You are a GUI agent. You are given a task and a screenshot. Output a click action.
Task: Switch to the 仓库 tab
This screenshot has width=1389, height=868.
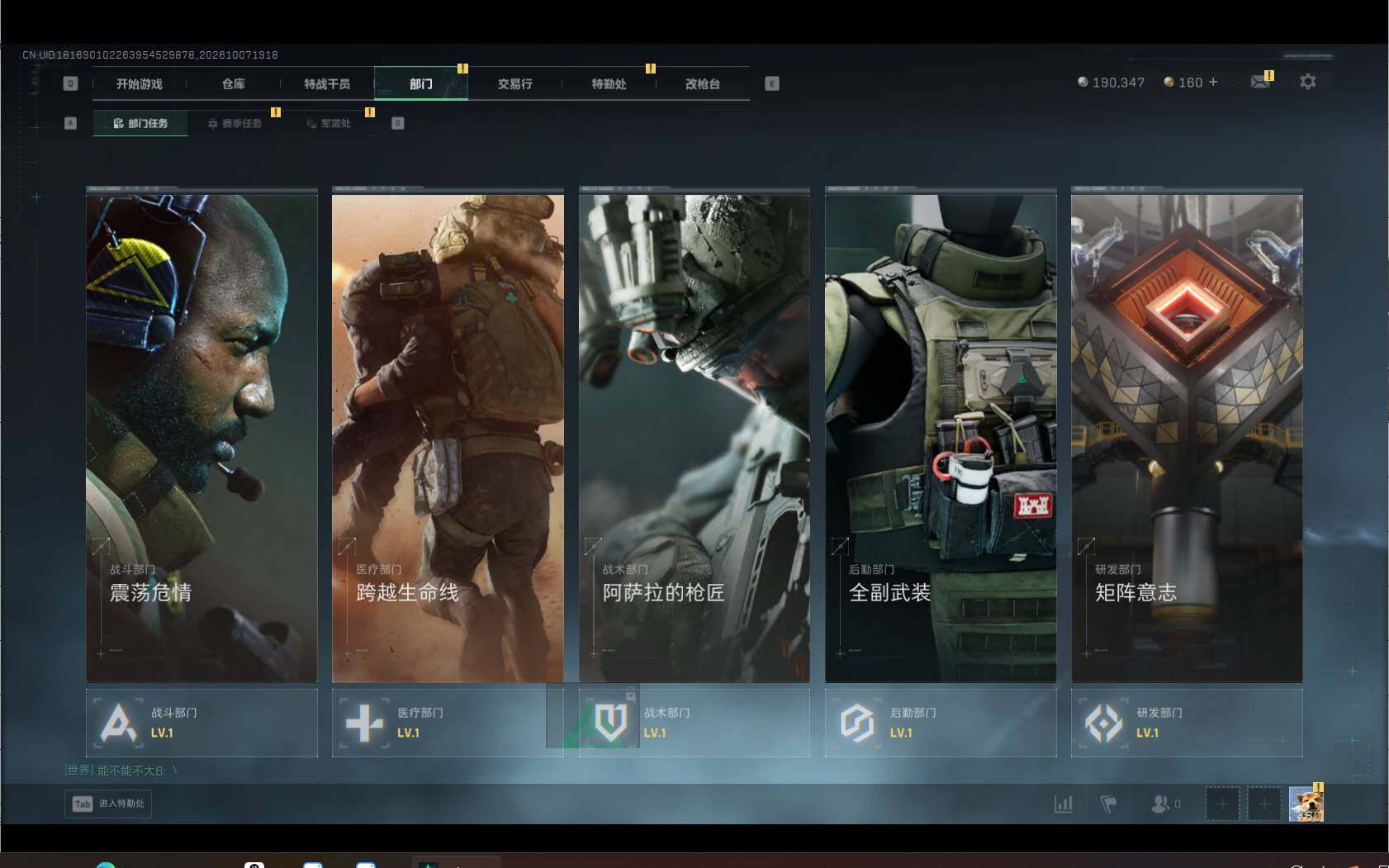[x=233, y=84]
